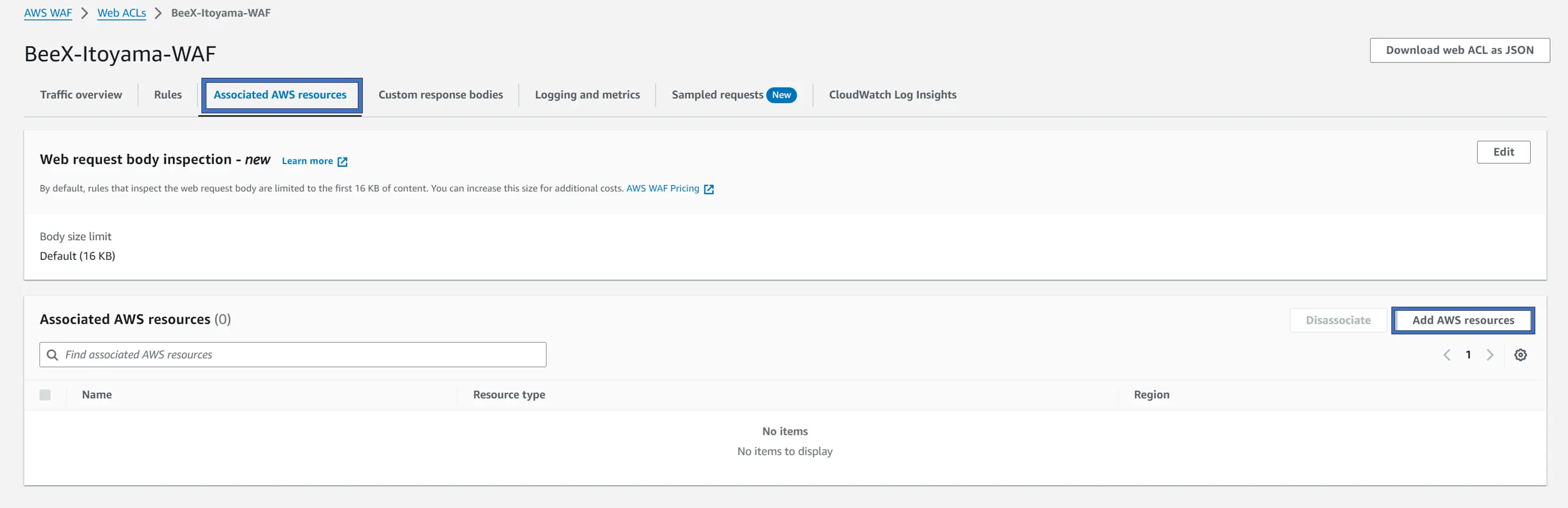Image resolution: width=1568 pixels, height=508 pixels.
Task: Switch to Rules tab
Action: (168, 95)
